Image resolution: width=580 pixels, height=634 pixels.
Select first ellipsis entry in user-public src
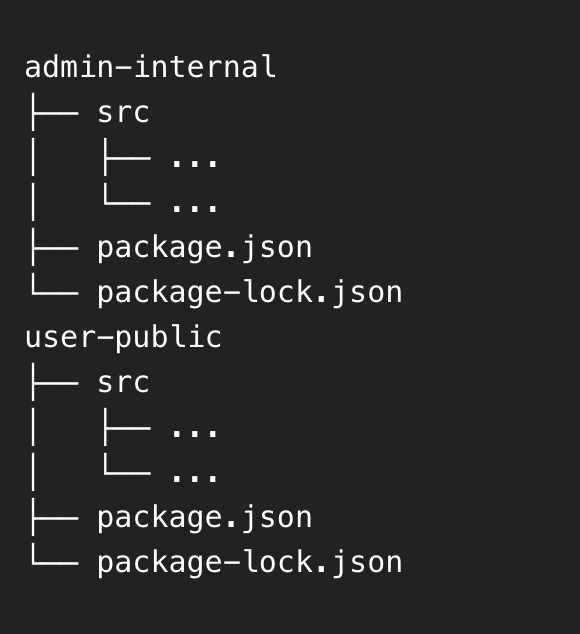[195, 432]
